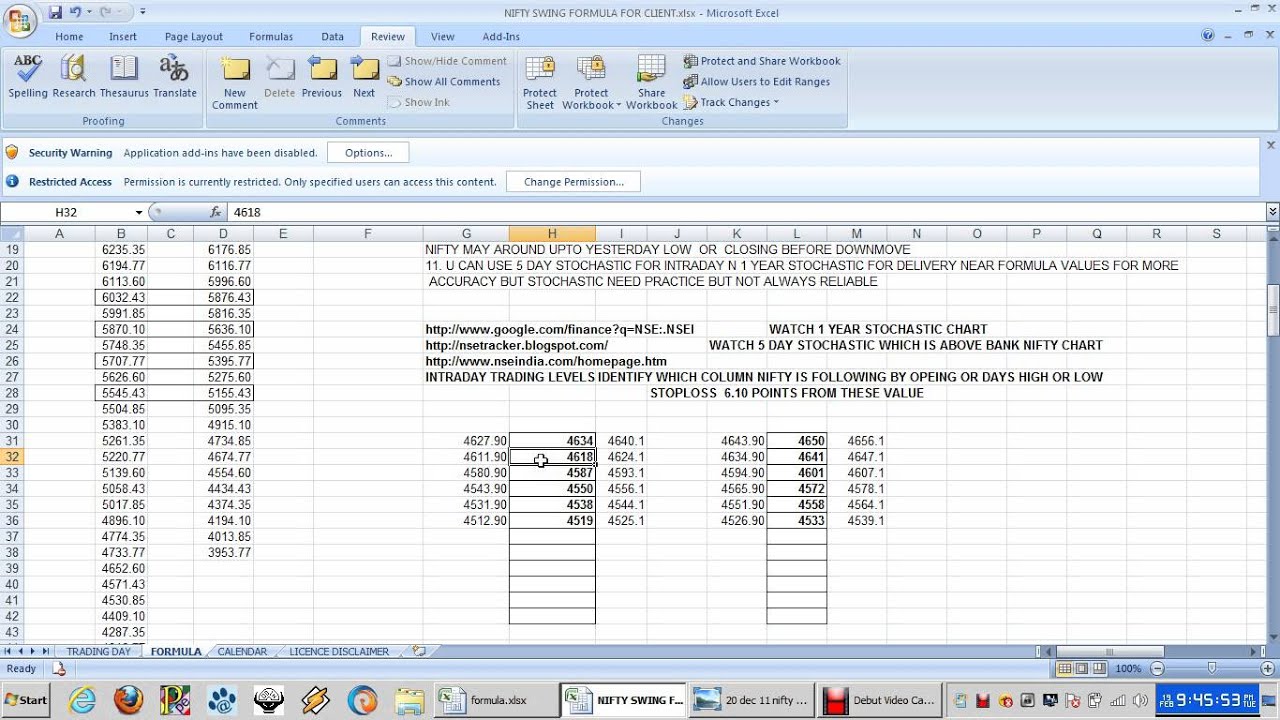The height and width of the screenshot is (720, 1280).
Task: Switch to Page Layout view
Action: [1083, 668]
